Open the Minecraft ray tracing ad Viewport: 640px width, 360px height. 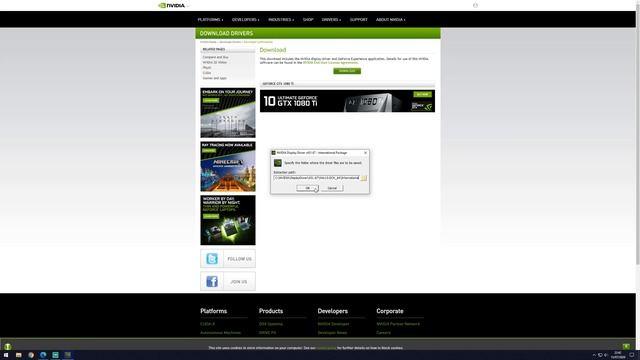tap(228, 167)
